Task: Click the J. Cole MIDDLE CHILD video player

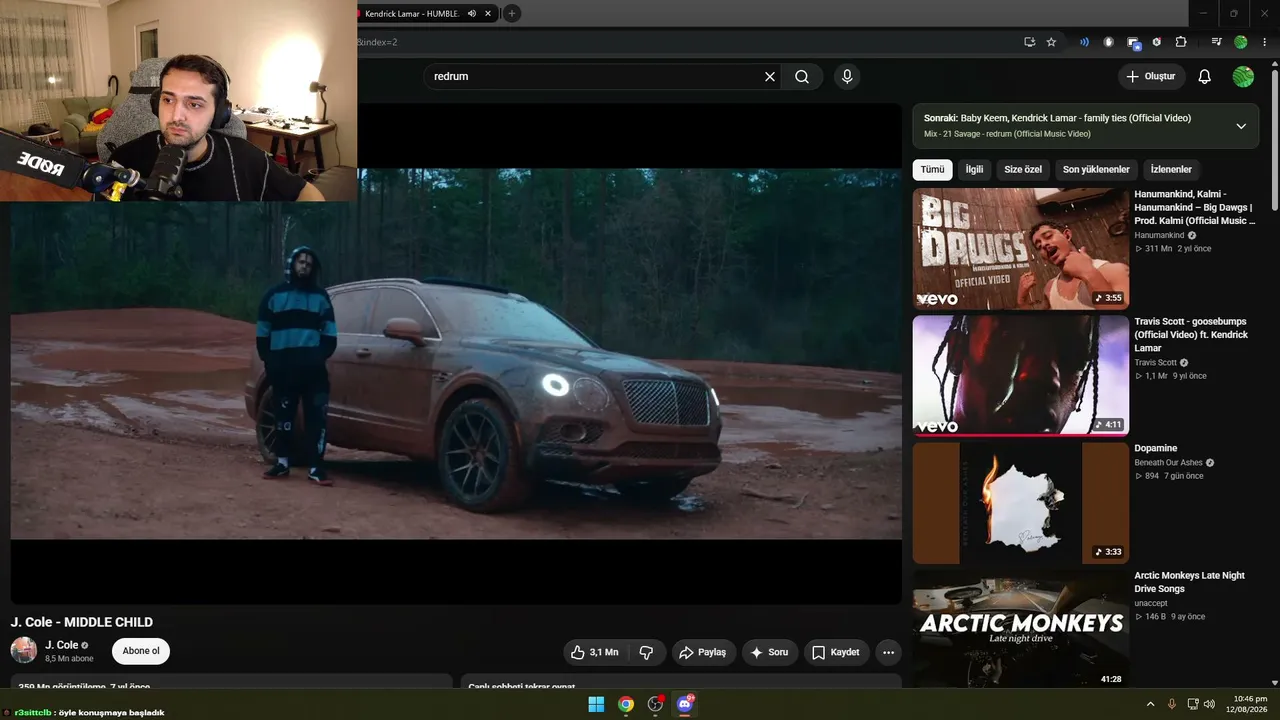Action: coord(456,354)
